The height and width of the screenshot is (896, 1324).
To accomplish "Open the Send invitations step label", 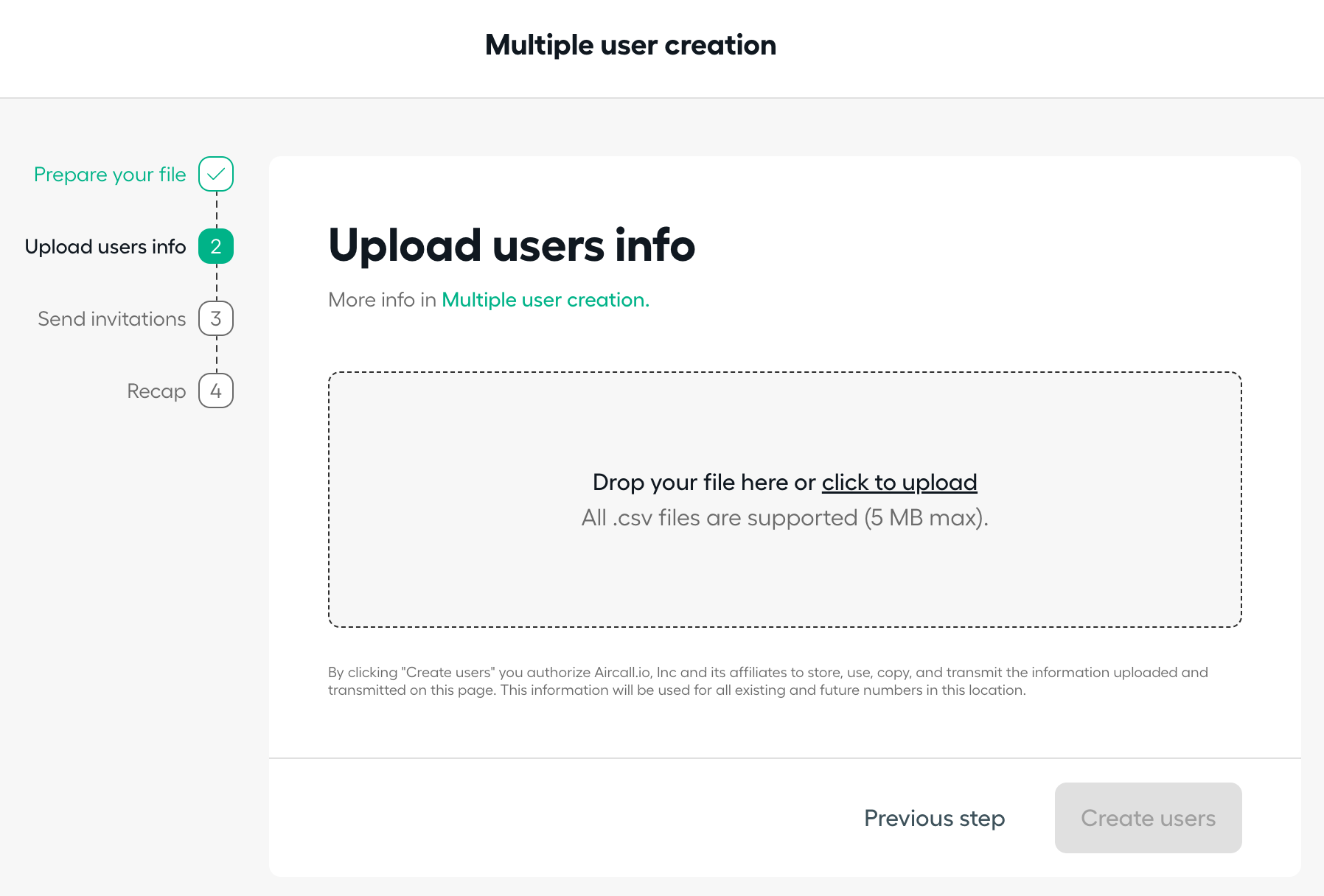I will tap(112, 319).
